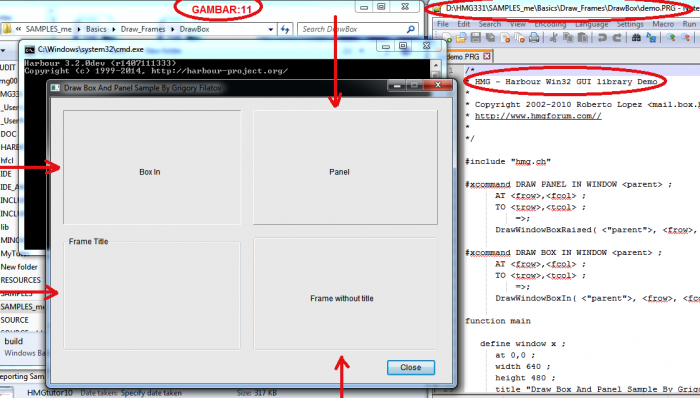This screenshot has width=700, height=398.
Task: Select the RESOURCES folder in Explorer tree
Action: click(21, 280)
